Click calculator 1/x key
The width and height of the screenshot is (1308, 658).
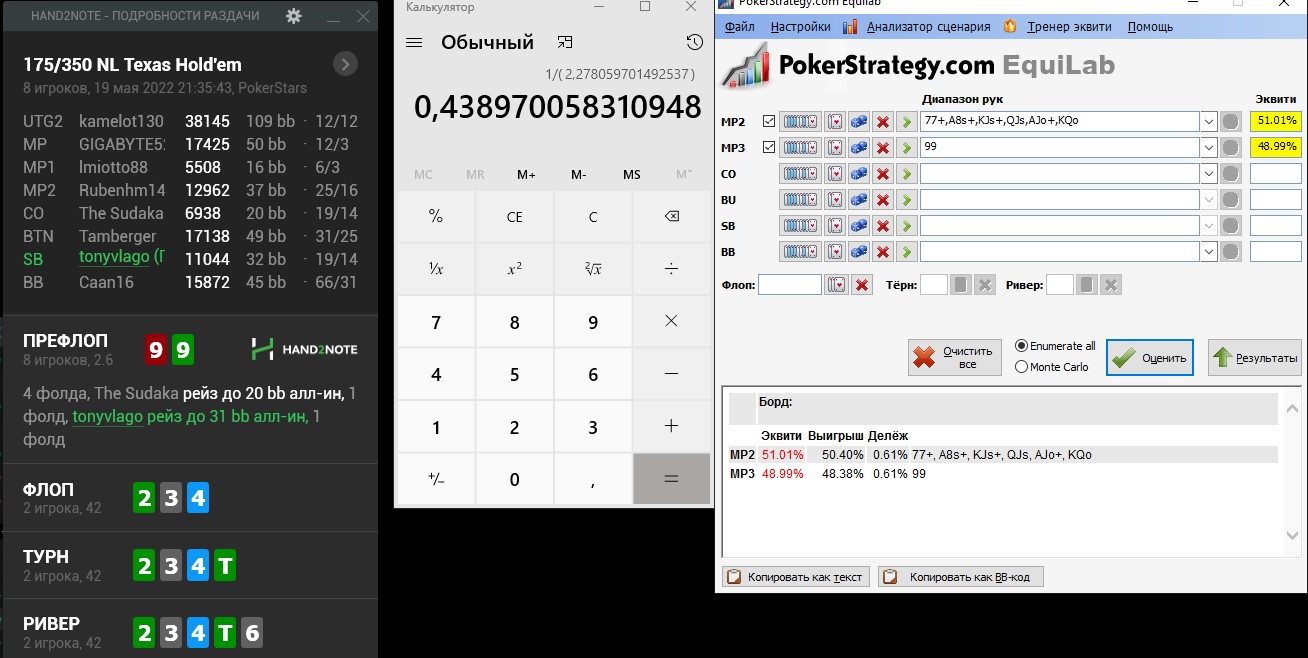[x=436, y=269]
